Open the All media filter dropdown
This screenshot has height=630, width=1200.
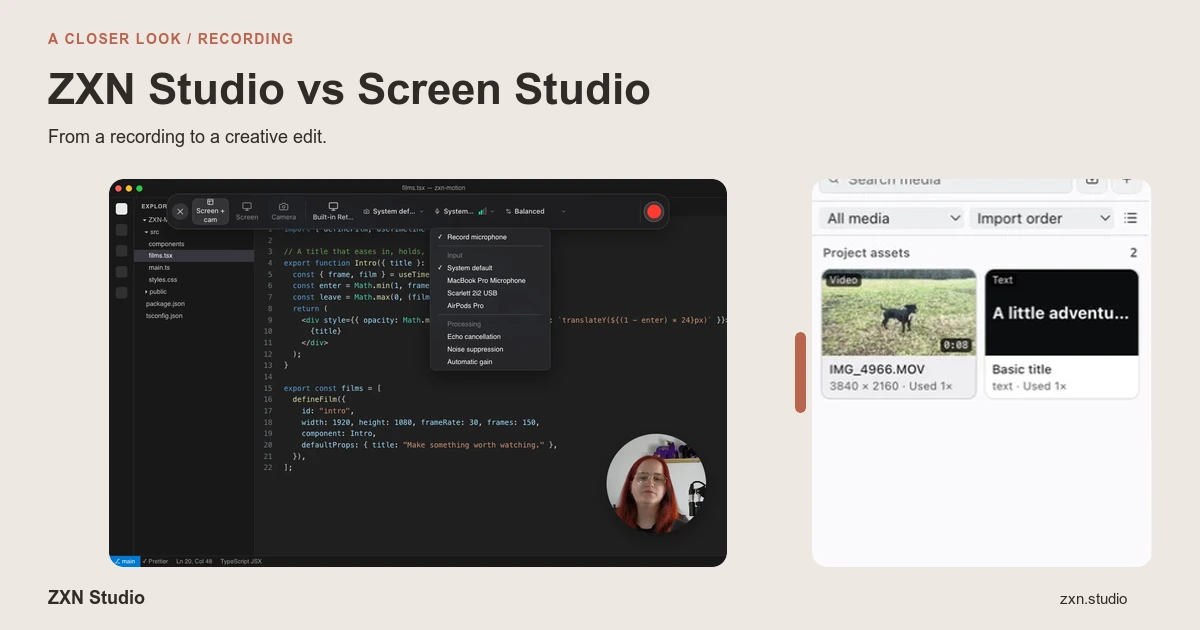click(x=893, y=218)
